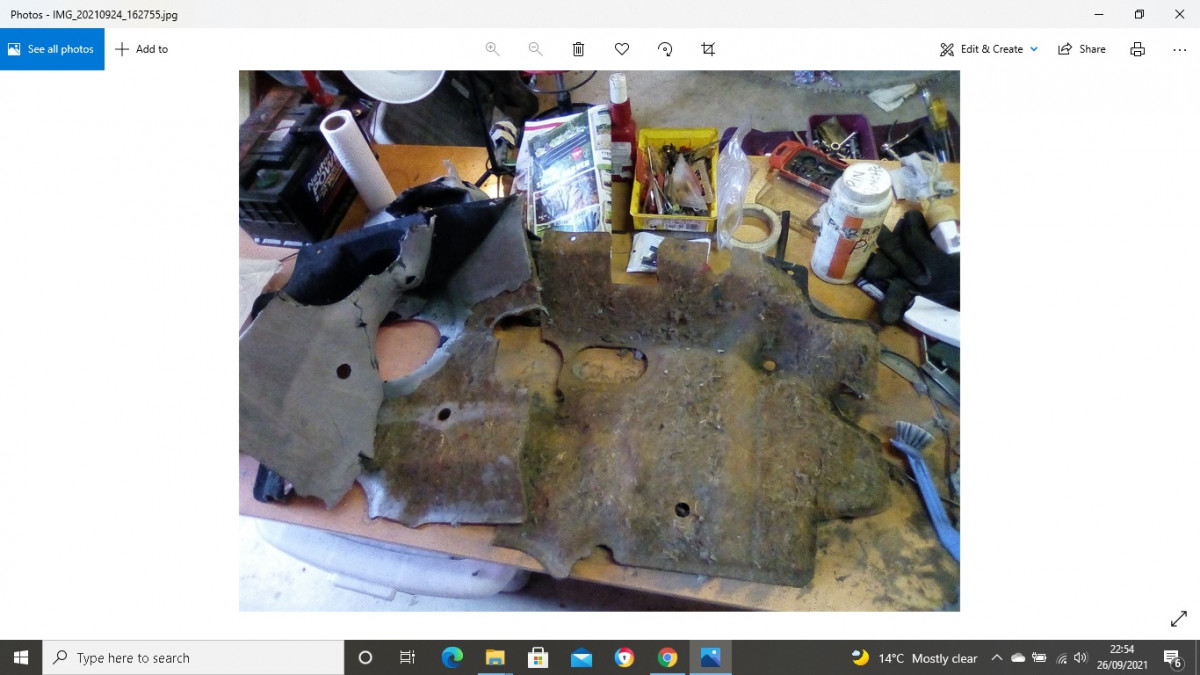Open the notification center
The width and height of the screenshot is (1200, 675).
(1172, 657)
